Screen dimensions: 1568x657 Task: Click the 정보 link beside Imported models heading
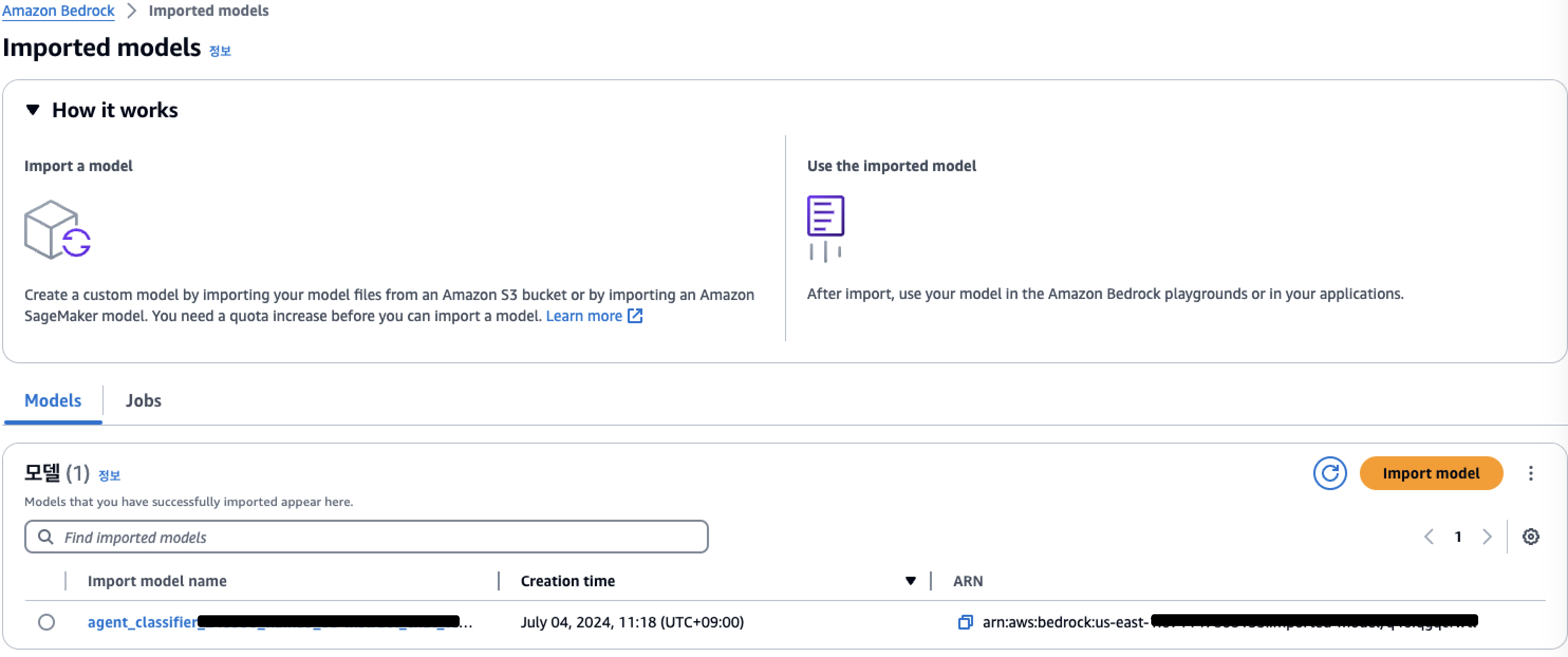pos(220,51)
